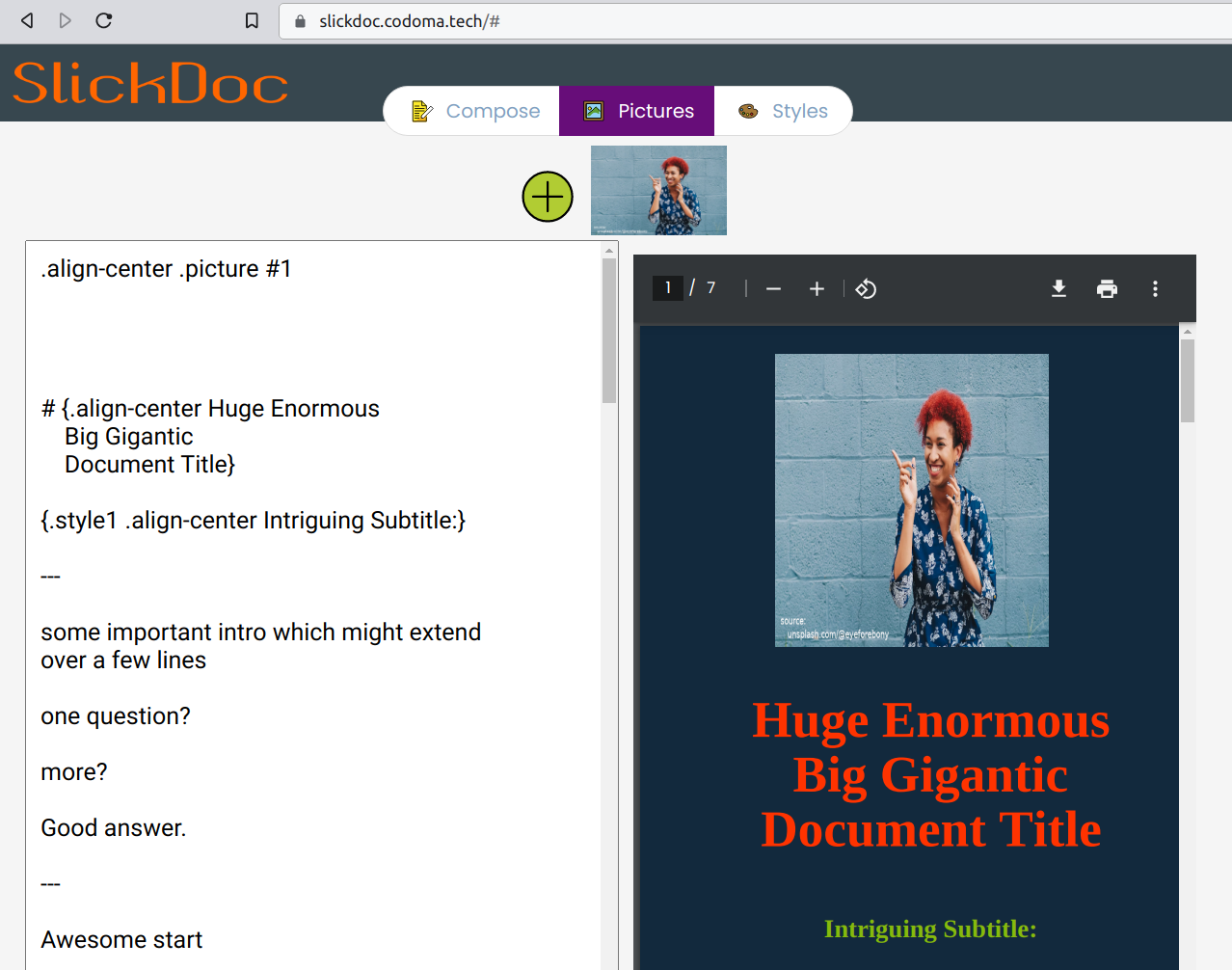Rotate the PDF preview

pyautogui.click(x=866, y=288)
